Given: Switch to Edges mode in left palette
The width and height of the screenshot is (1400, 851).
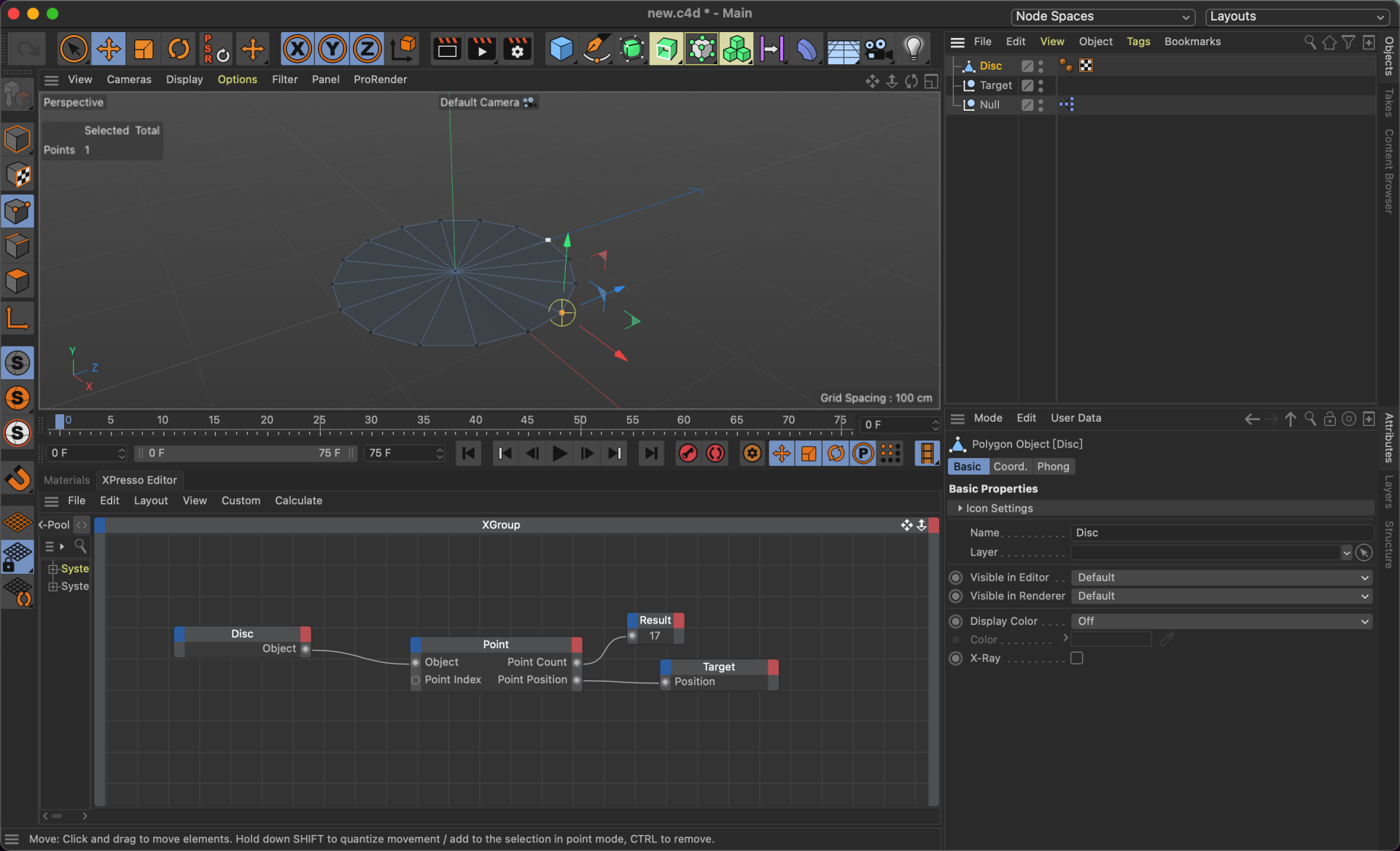Looking at the screenshot, I should tap(17, 246).
